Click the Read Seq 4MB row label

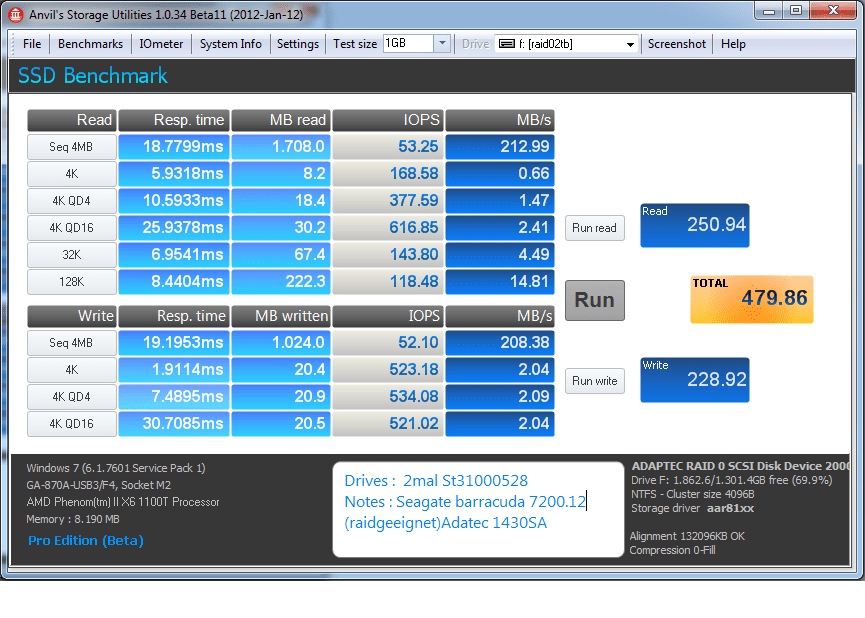[72, 147]
